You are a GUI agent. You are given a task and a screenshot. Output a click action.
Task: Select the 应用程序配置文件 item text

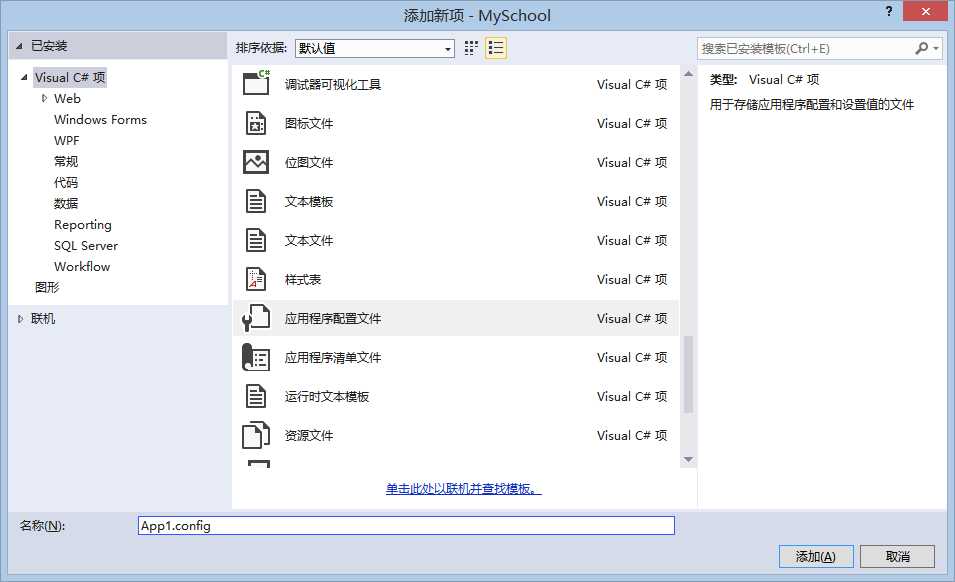pyautogui.click(x=333, y=318)
